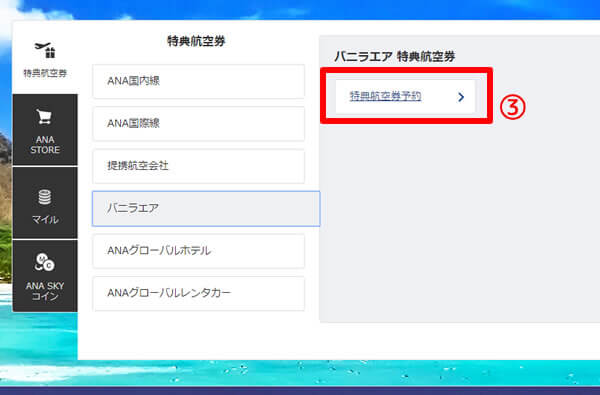Select ANA国際線 from the list
Screen dimensions: 600x395
click(199, 124)
